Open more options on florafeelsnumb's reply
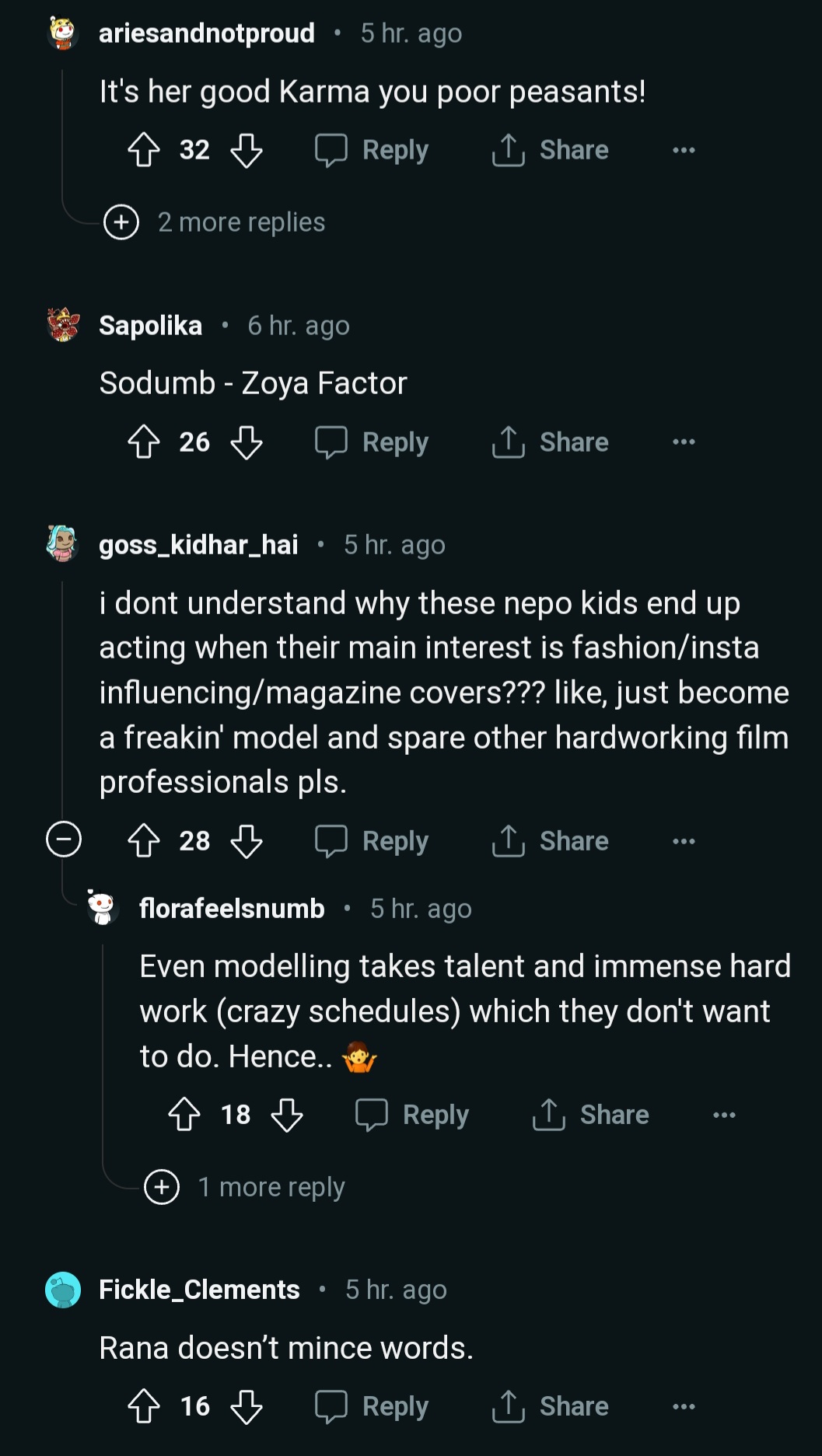Screen dimensions: 822x1456 click(x=724, y=1115)
